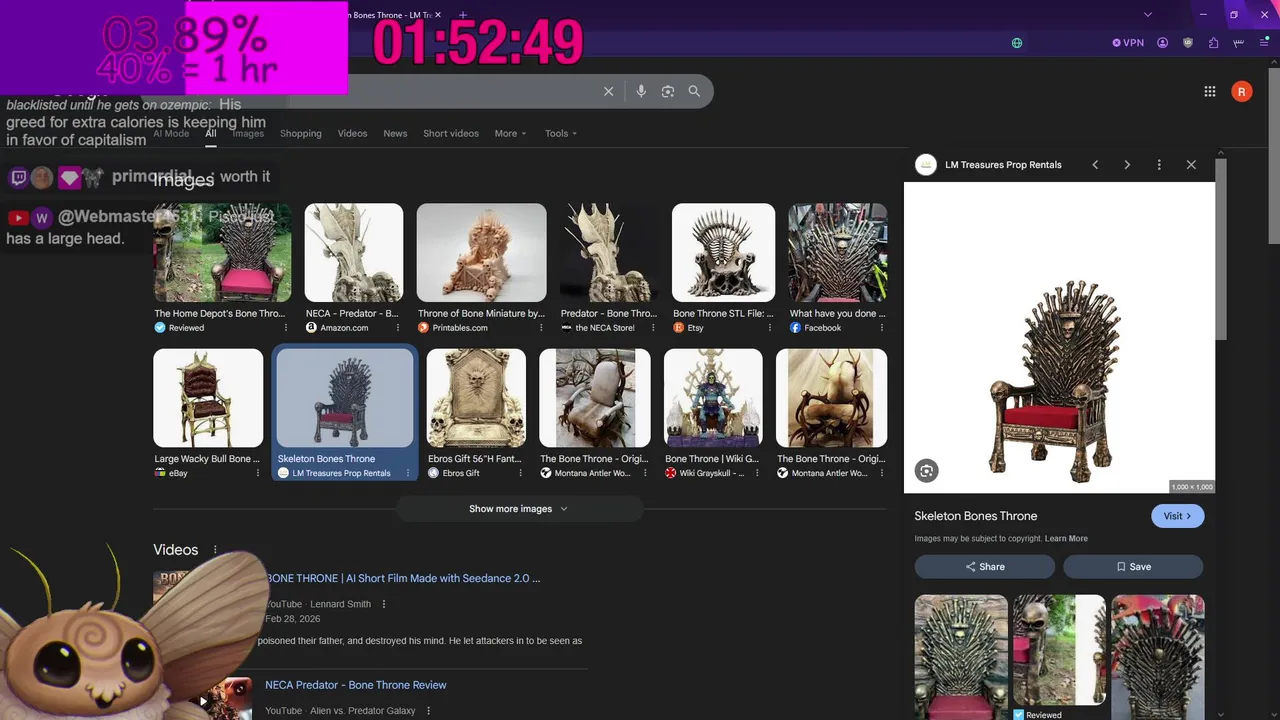This screenshot has width=1280, height=720.
Task: Go to next image in preview panel
Action: [1127, 165]
